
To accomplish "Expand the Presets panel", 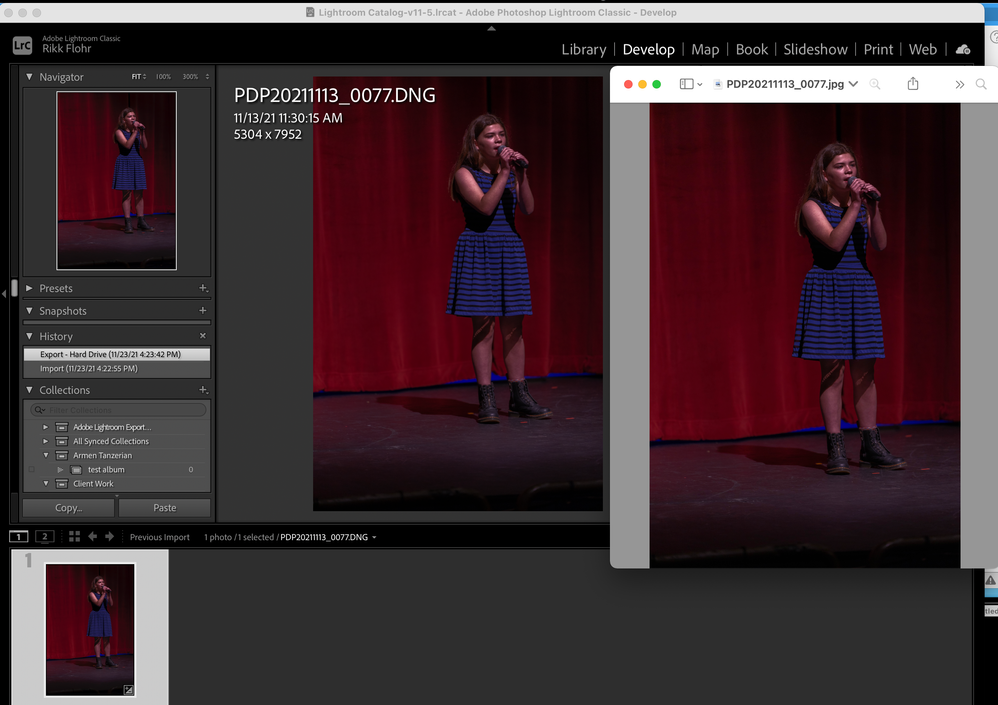I will pos(30,288).
